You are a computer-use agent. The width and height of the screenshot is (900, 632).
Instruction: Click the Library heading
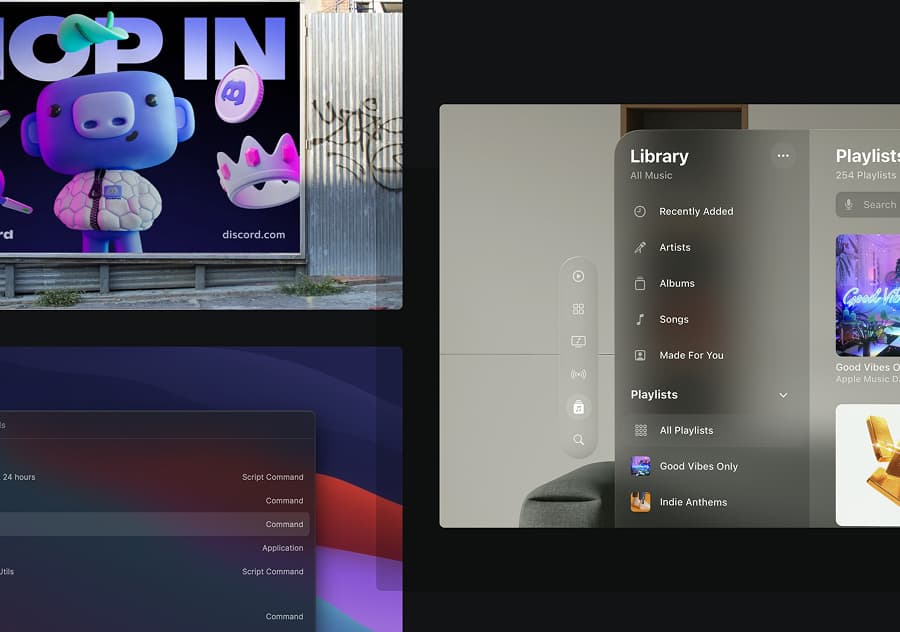pos(659,156)
